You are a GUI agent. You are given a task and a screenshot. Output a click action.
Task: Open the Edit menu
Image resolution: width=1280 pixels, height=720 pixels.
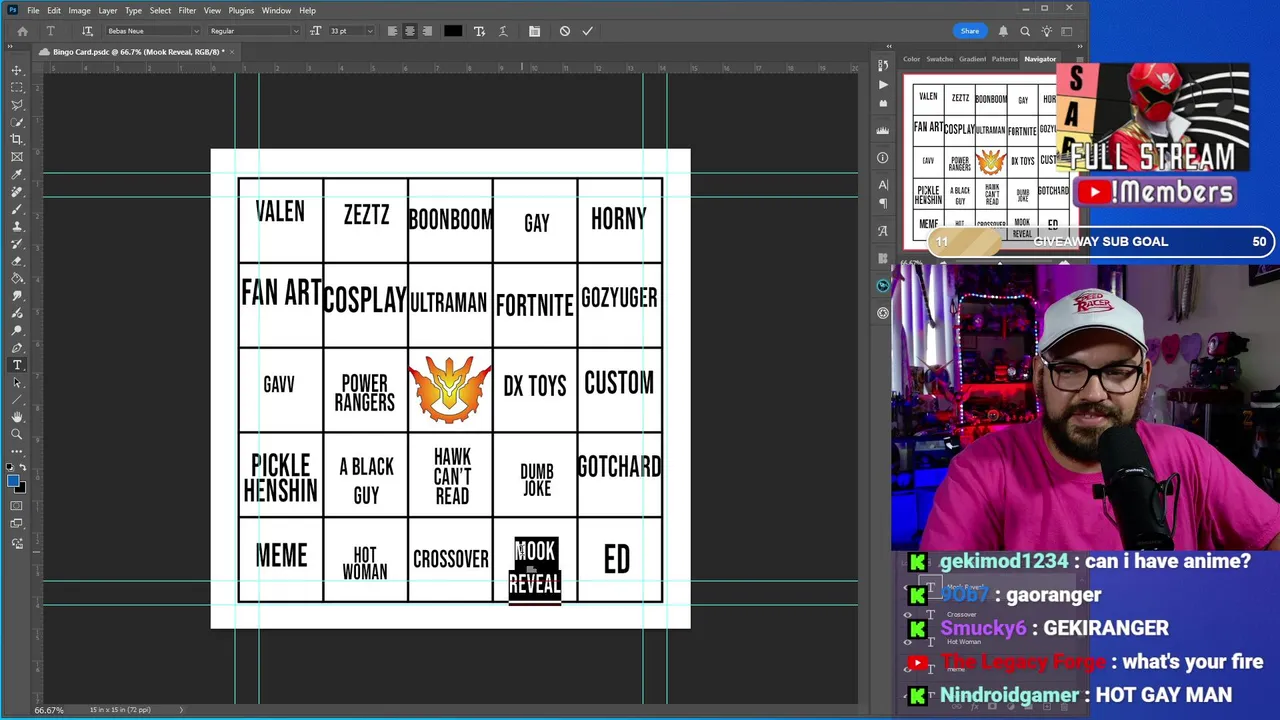click(x=54, y=11)
